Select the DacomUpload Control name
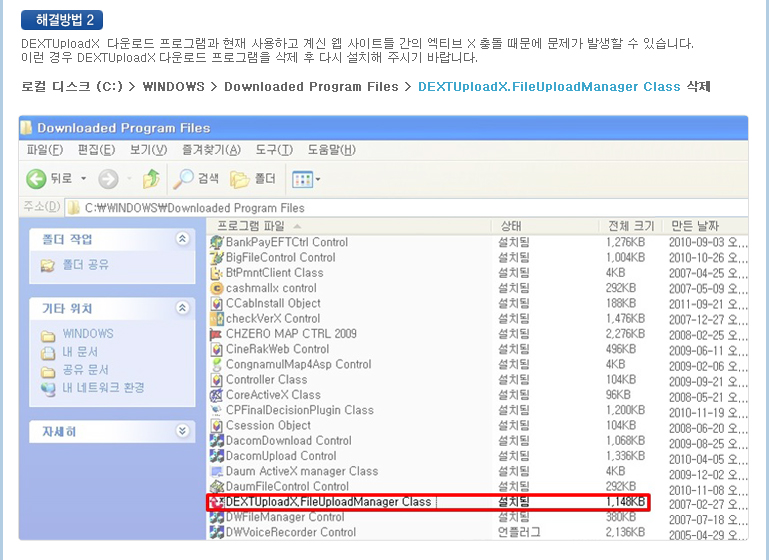 (281, 456)
